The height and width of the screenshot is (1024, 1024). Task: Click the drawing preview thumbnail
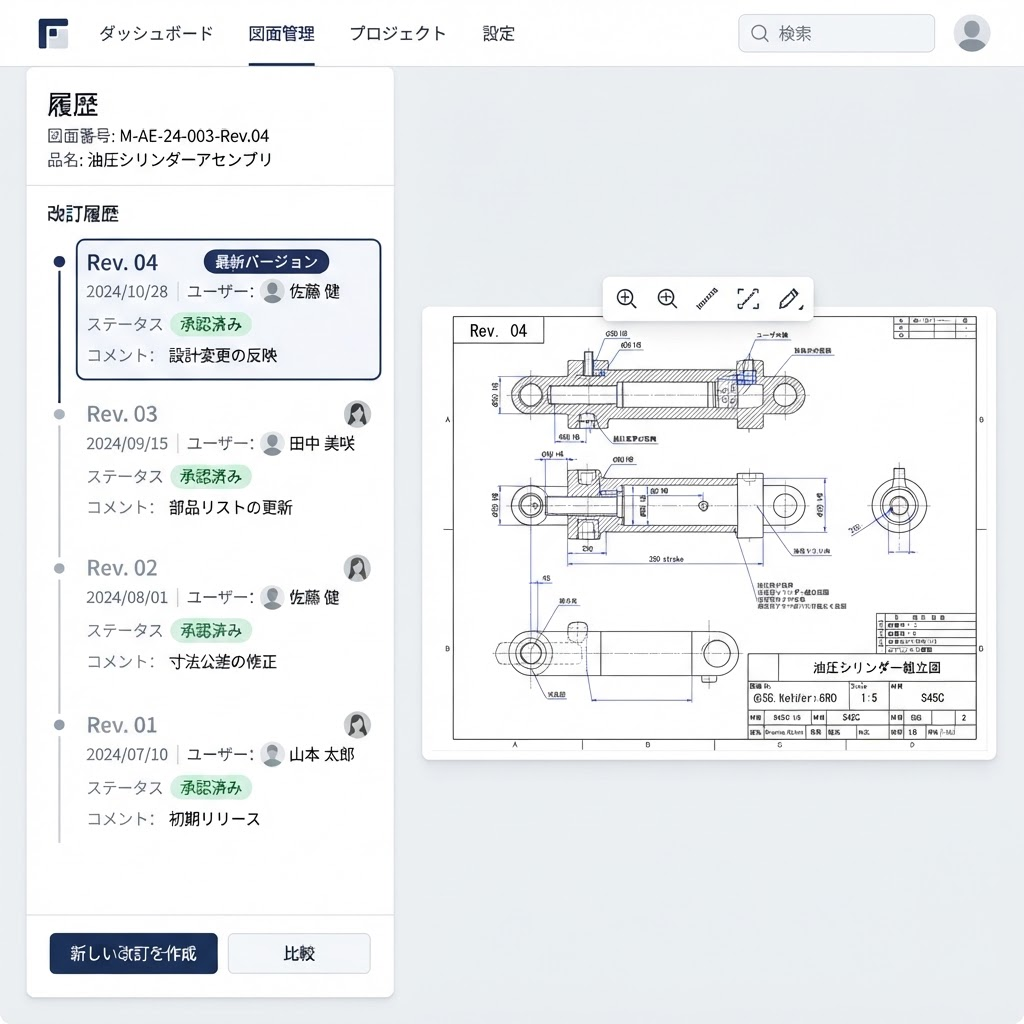coord(709,533)
